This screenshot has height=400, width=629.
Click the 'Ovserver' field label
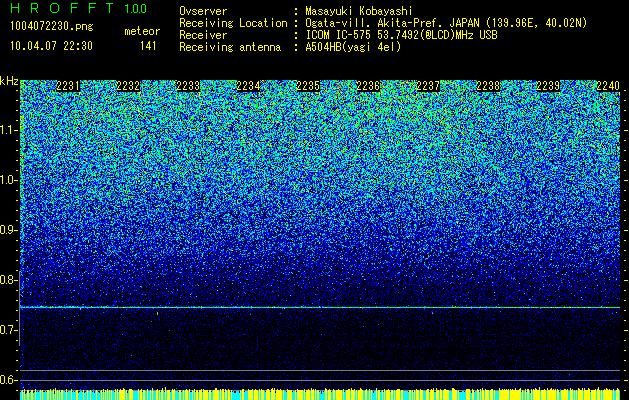click(203, 11)
